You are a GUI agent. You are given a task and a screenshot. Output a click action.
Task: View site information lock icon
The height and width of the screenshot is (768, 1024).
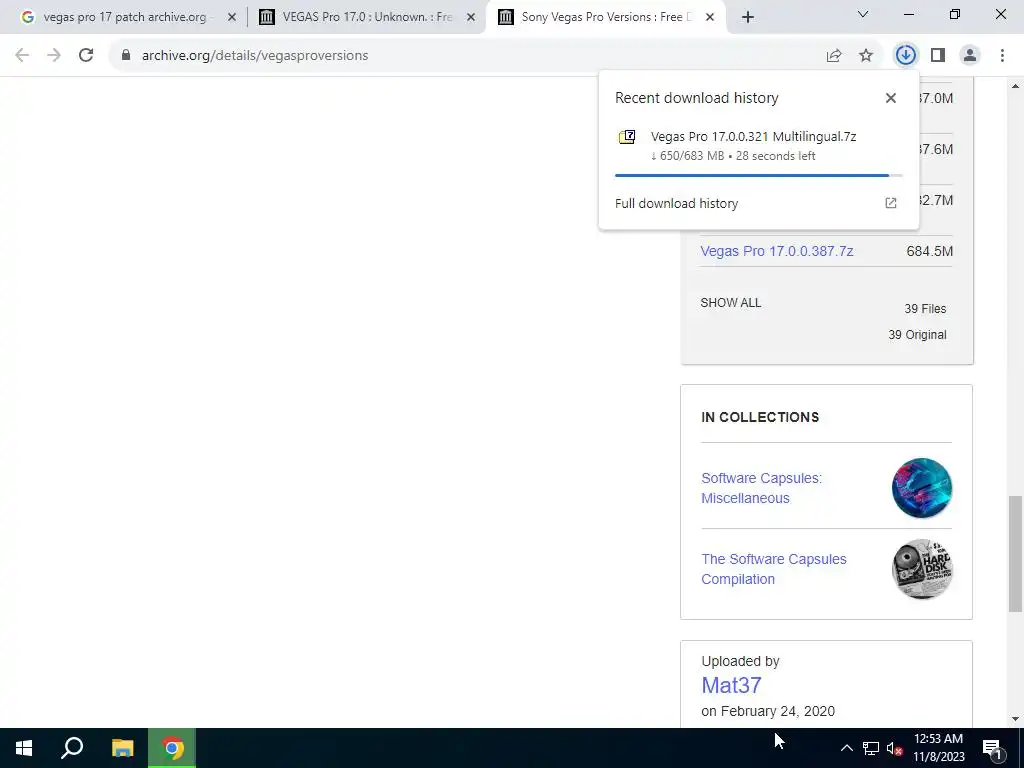point(126,56)
